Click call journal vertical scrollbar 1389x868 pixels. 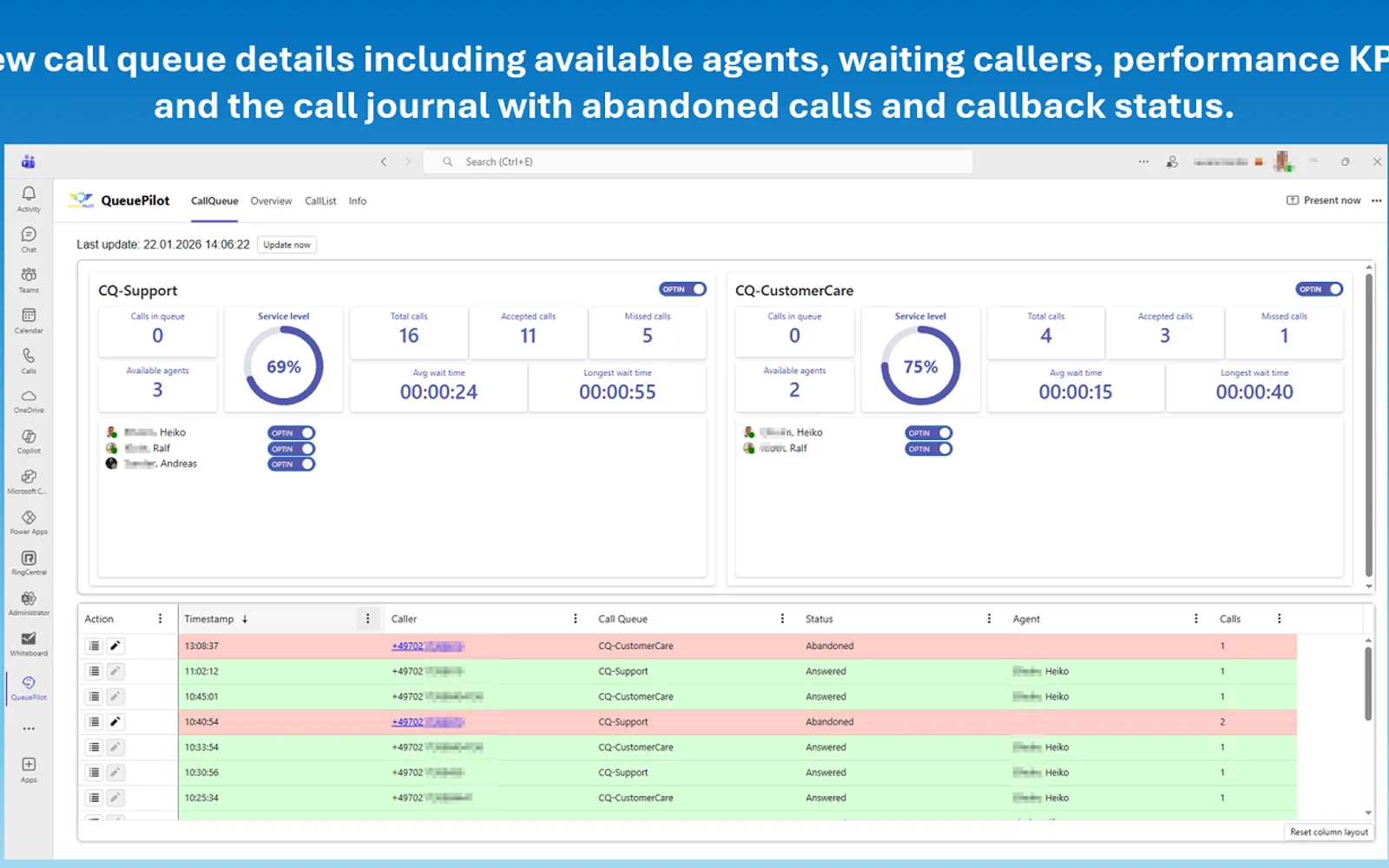click(x=1368, y=684)
